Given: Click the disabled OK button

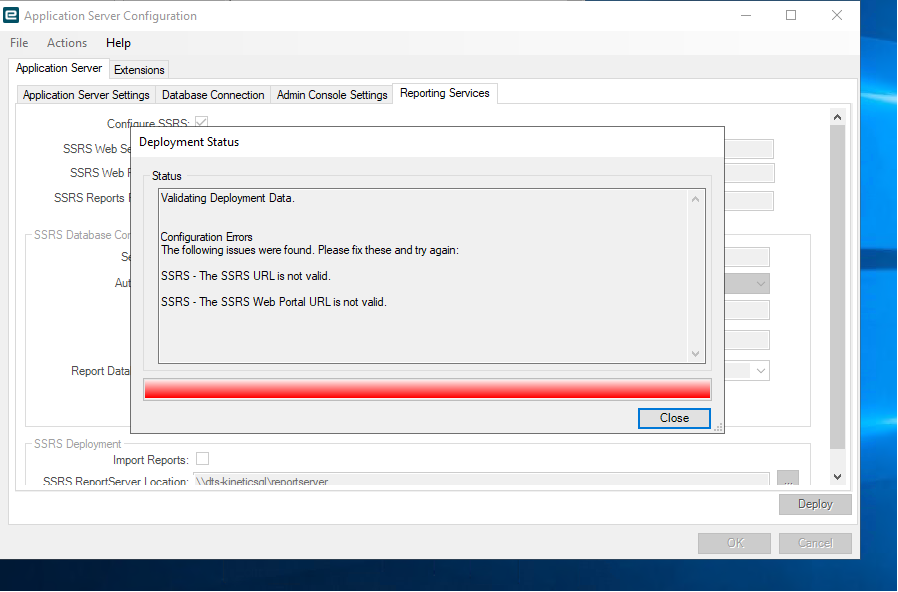Looking at the screenshot, I should tap(734, 543).
